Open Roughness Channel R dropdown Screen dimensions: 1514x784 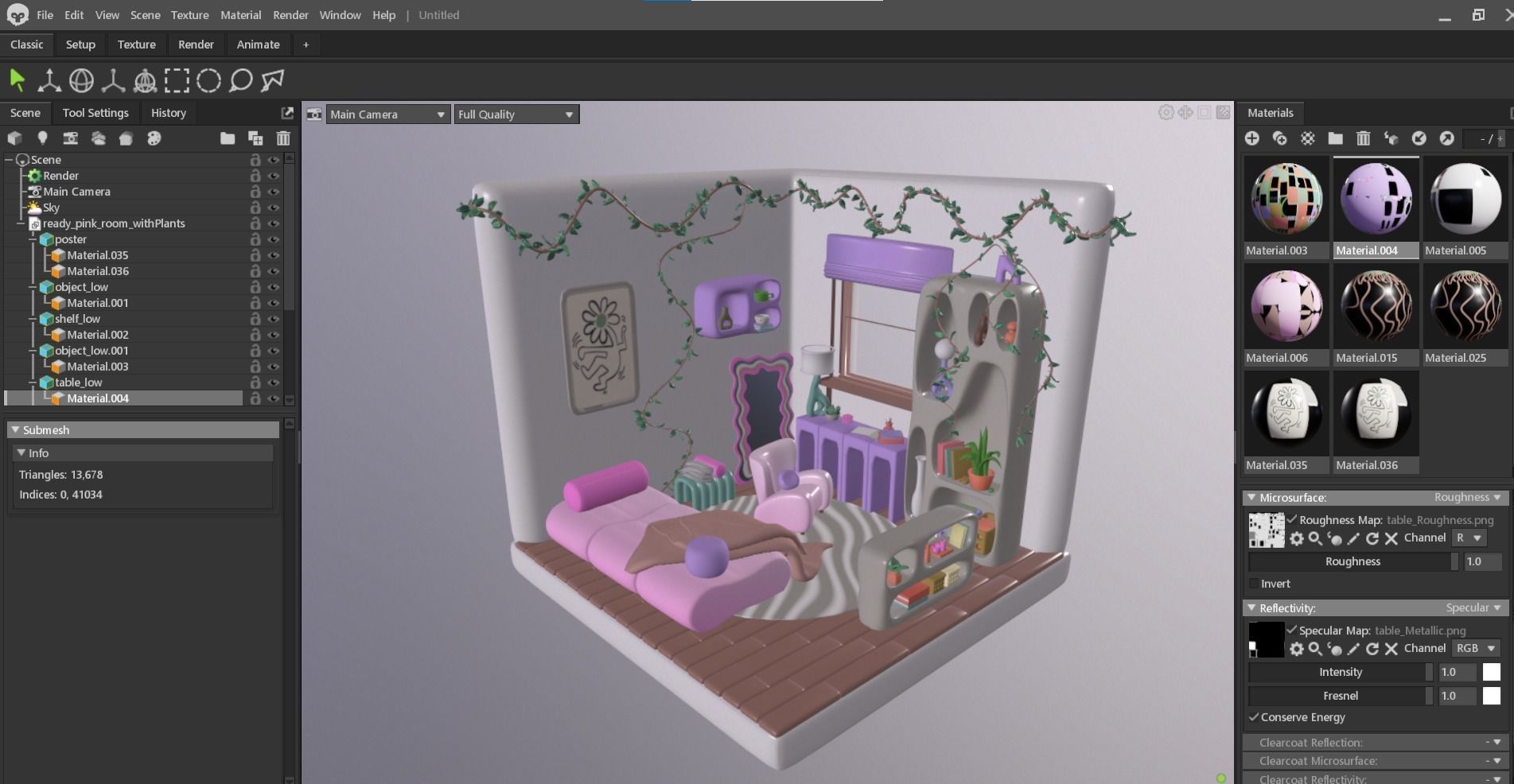point(1469,538)
